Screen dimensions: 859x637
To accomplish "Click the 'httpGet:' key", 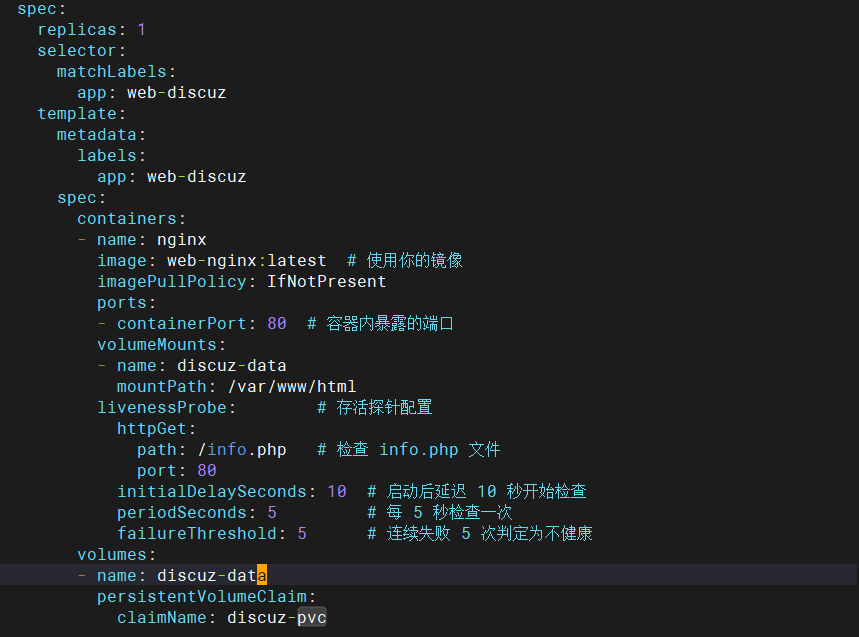I will tap(157, 428).
